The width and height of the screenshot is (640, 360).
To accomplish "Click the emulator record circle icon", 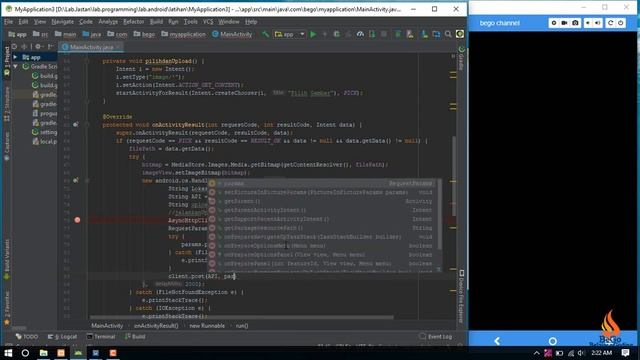I will pyautogui.click(x=553, y=23).
